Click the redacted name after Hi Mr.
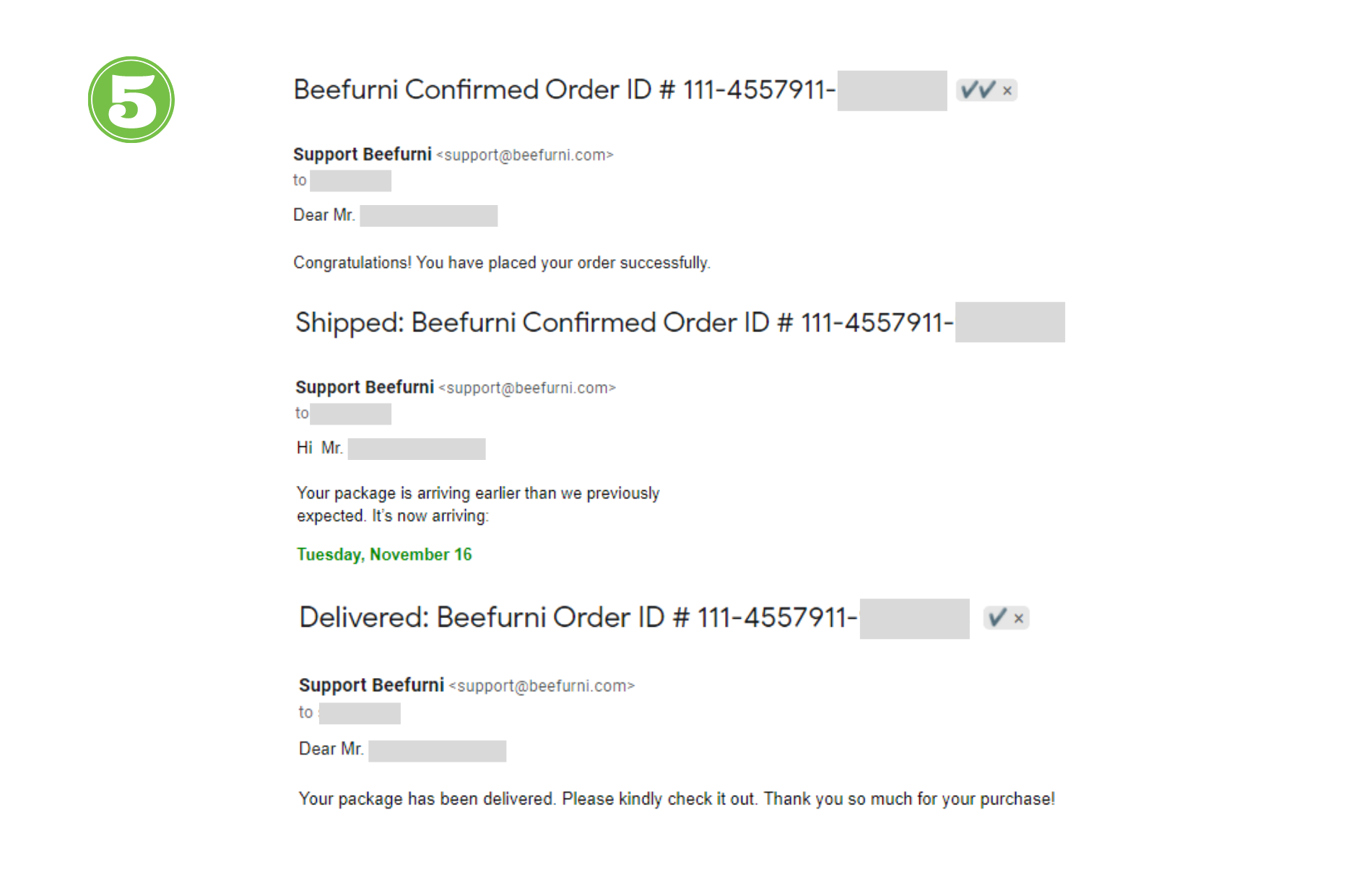The image size is (1372, 878). (x=417, y=449)
